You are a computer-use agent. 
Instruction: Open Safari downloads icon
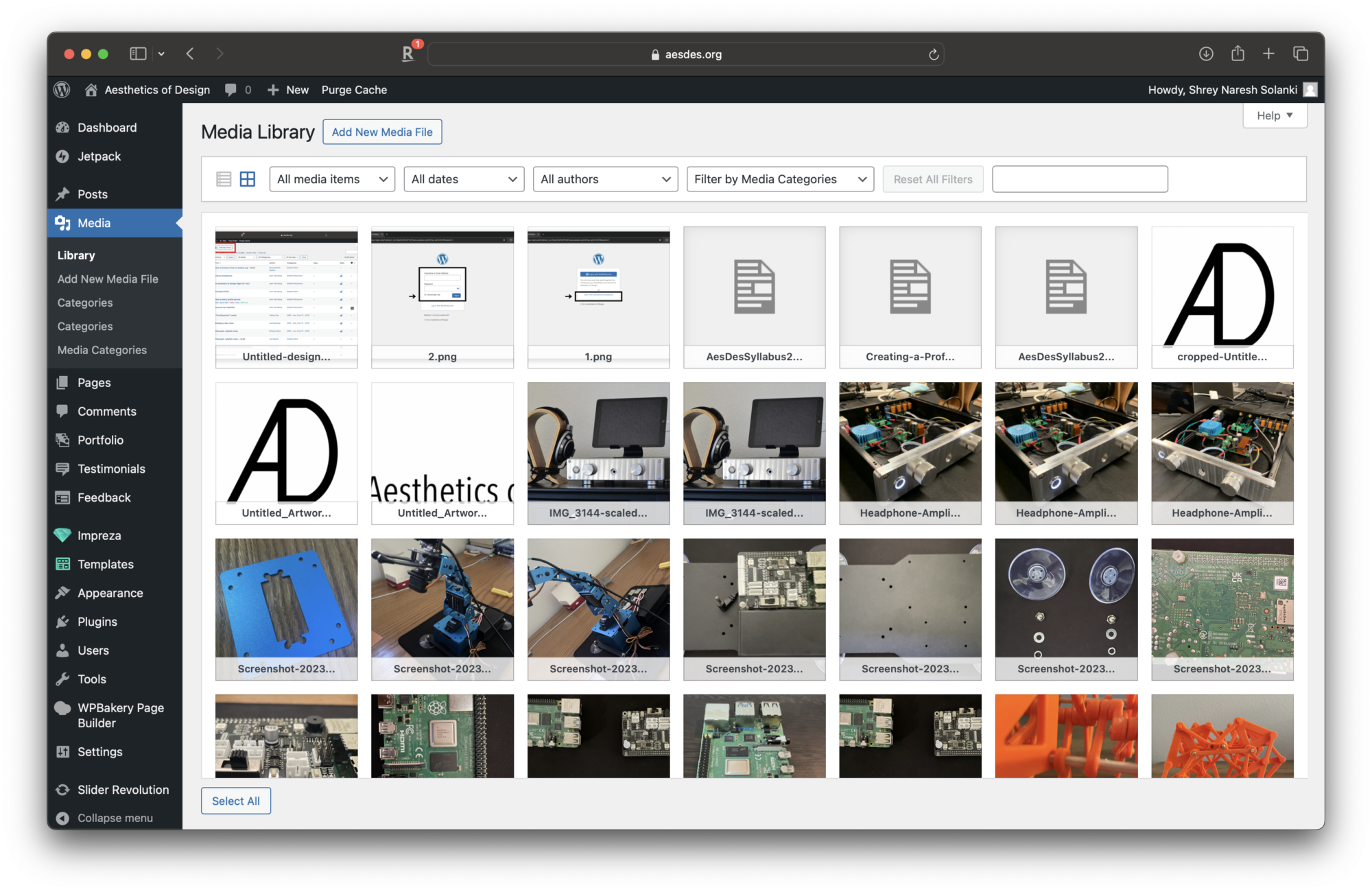click(x=1206, y=54)
